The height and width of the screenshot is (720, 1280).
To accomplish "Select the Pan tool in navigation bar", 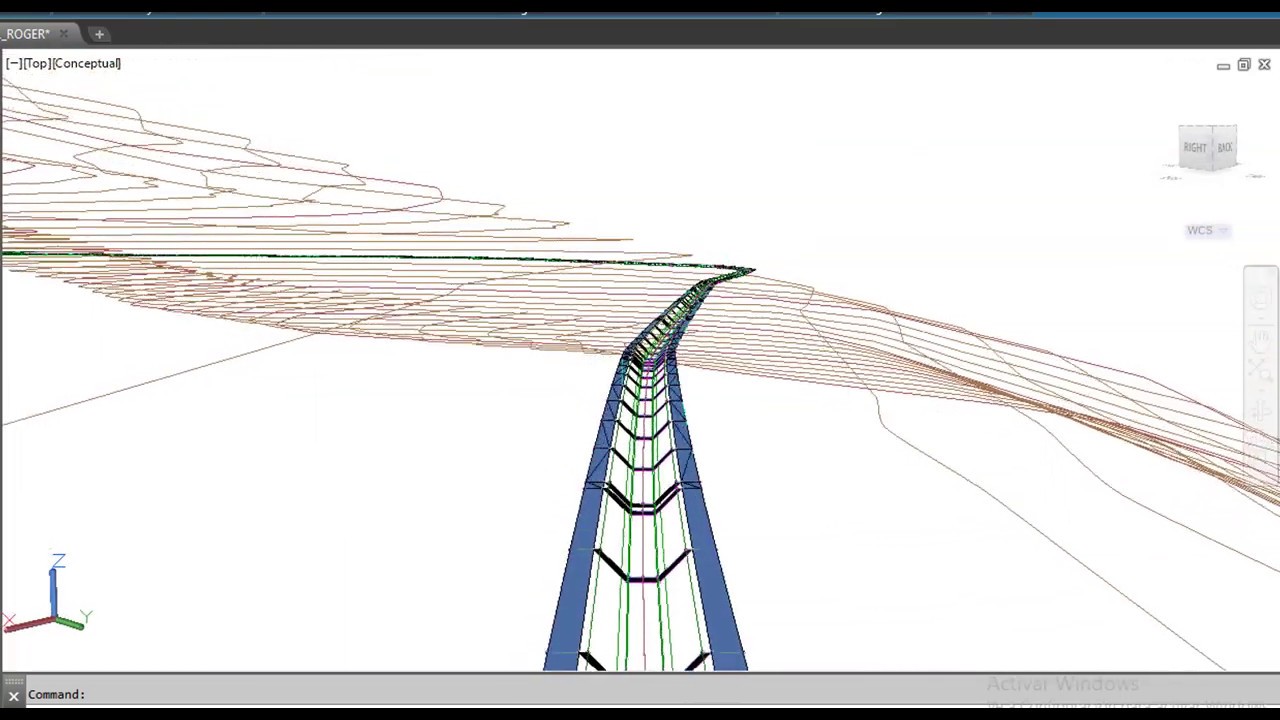I will [1260, 340].
